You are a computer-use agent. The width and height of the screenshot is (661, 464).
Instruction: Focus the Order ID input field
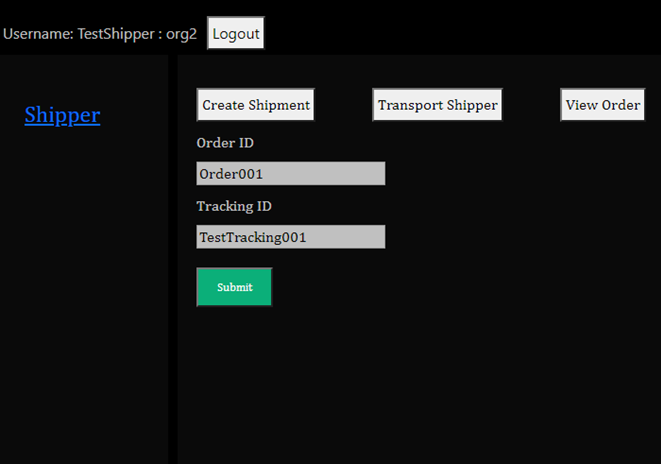(290, 173)
